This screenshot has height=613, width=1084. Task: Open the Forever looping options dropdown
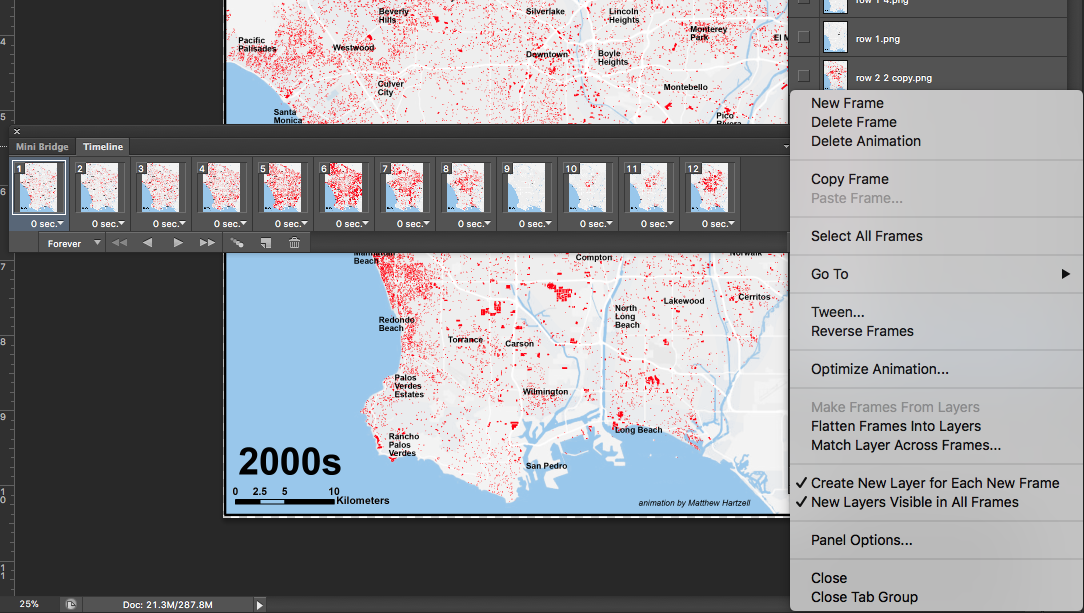(x=71, y=243)
